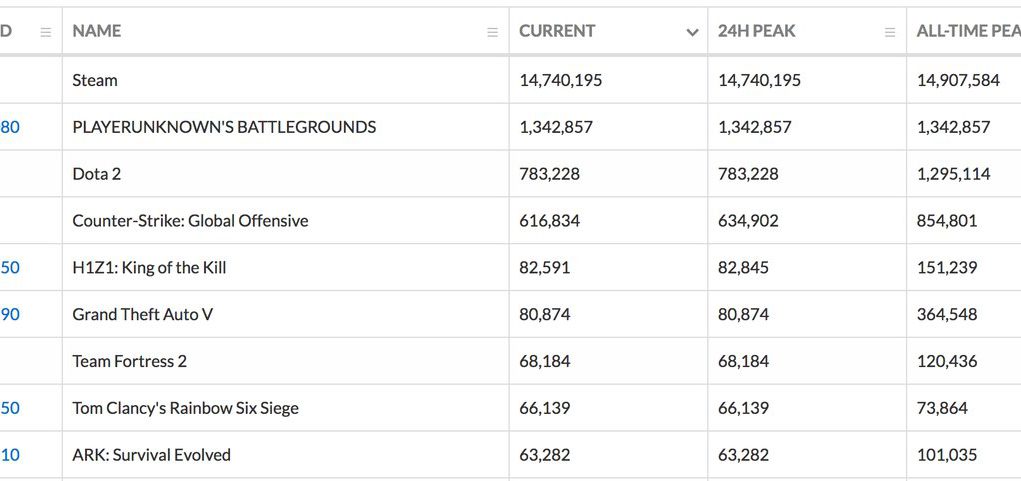
Task: Click Grand Theft Auto V 24h peak value
Action: [743, 314]
